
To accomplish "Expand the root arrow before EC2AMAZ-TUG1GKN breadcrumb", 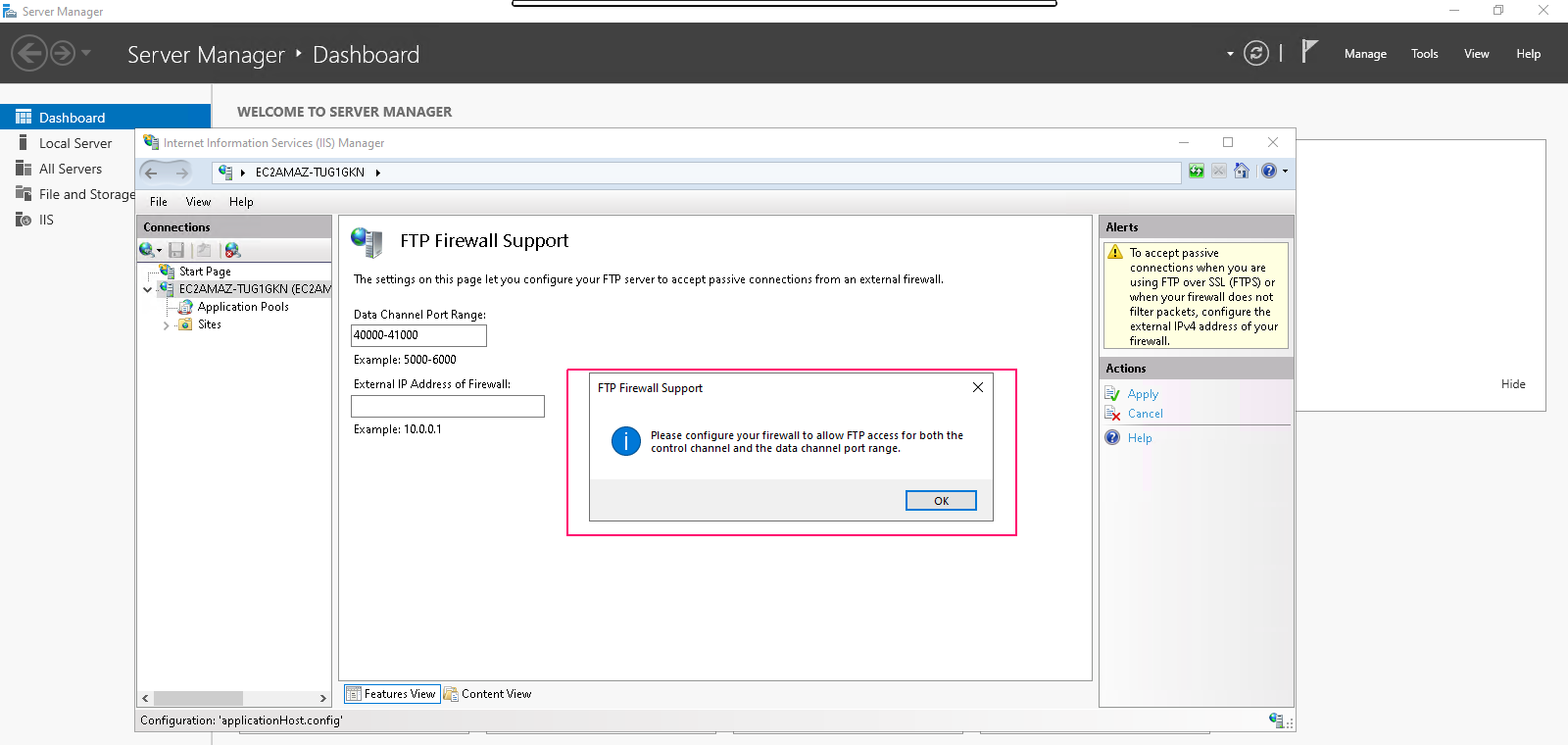I will point(243,173).
